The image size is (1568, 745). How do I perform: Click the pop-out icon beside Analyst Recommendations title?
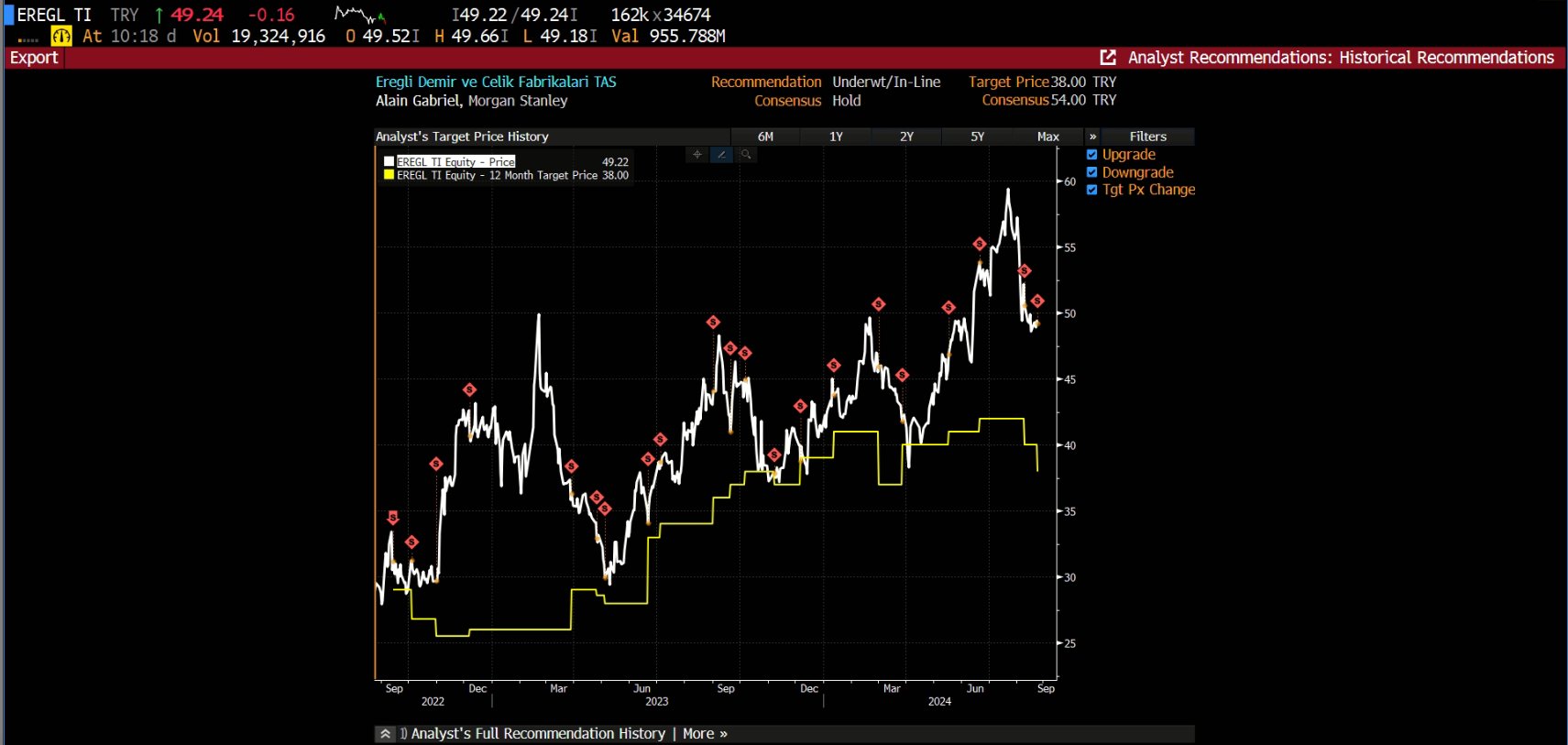coord(1108,58)
